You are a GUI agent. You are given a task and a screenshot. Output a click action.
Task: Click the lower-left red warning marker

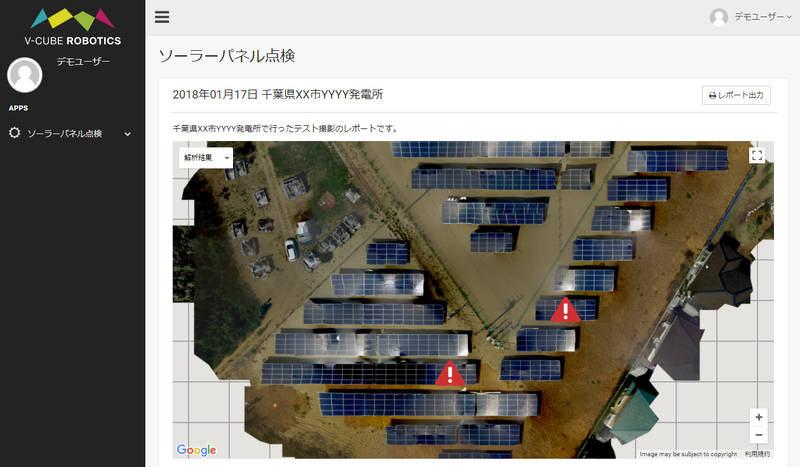pos(450,373)
